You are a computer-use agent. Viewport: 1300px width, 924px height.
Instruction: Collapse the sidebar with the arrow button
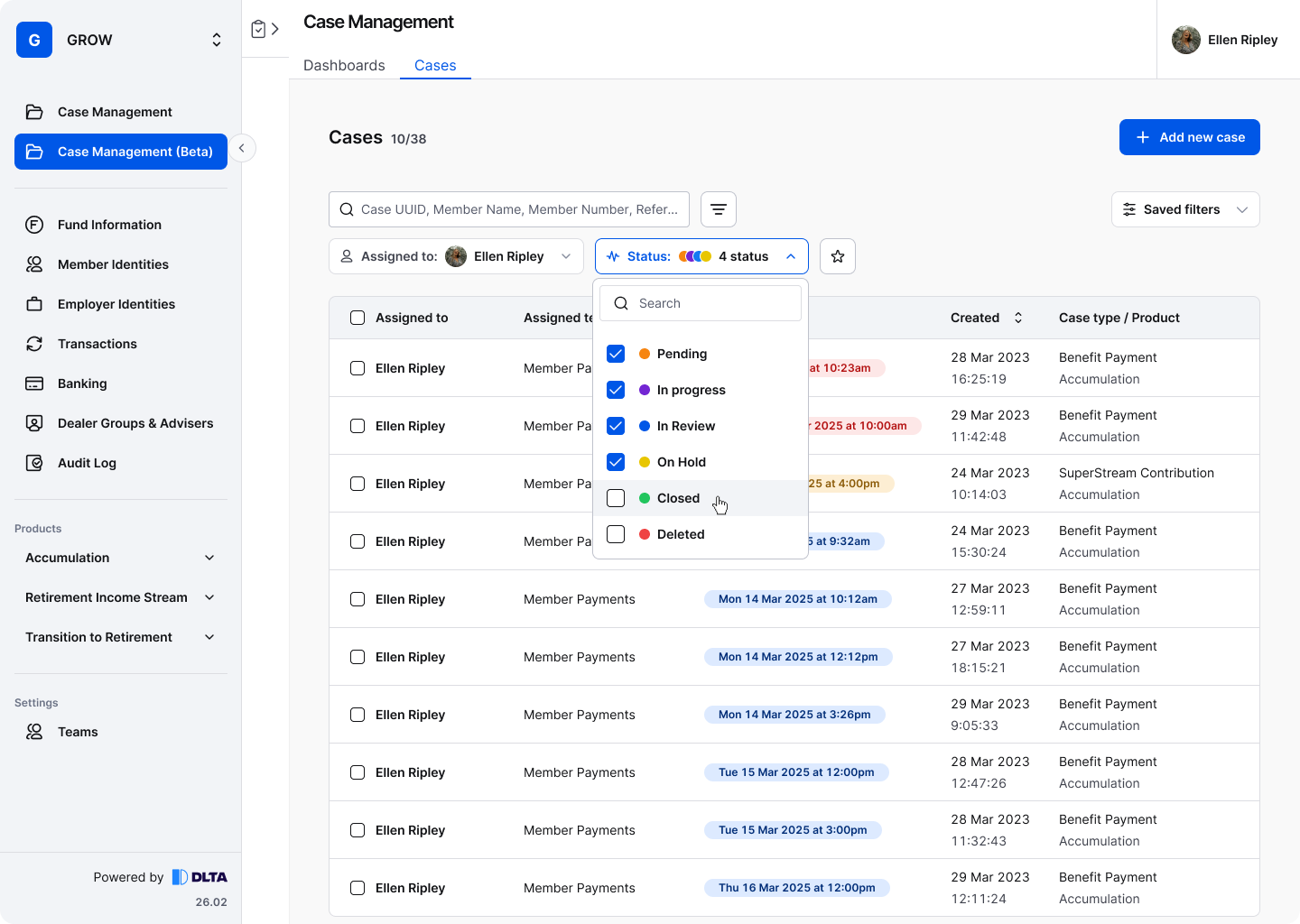(241, 148)
